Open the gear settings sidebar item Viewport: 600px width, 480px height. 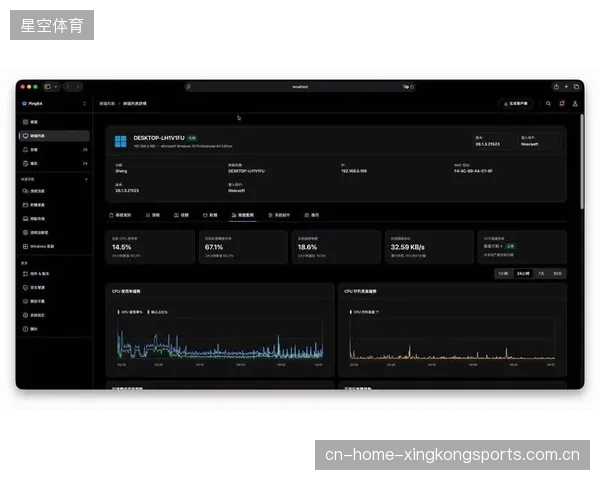point(54,315)
